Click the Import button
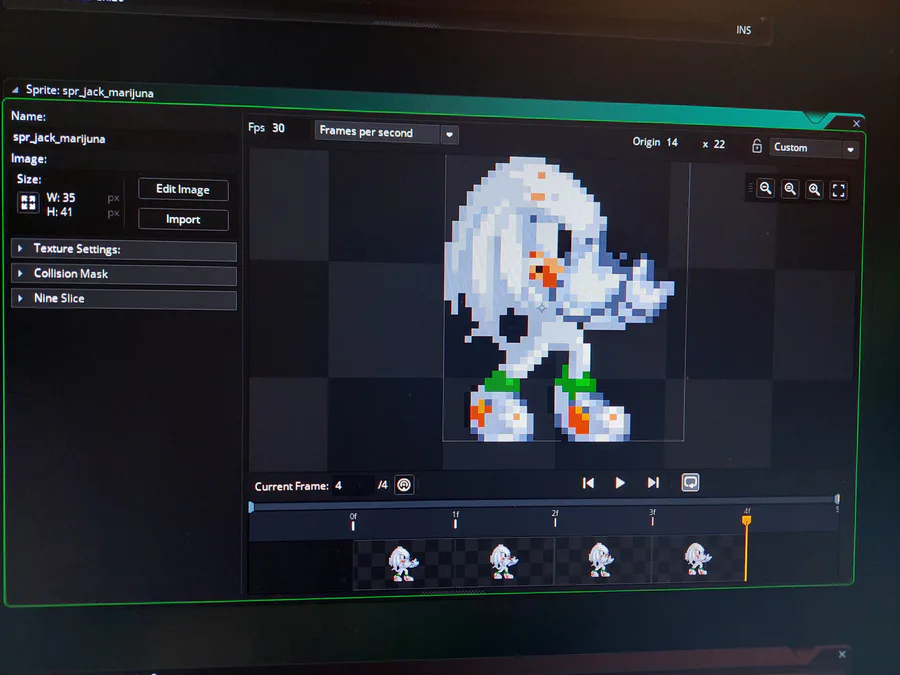Image resolution: width=900 pixels, height=675 pixels. (x=183, y=219)
